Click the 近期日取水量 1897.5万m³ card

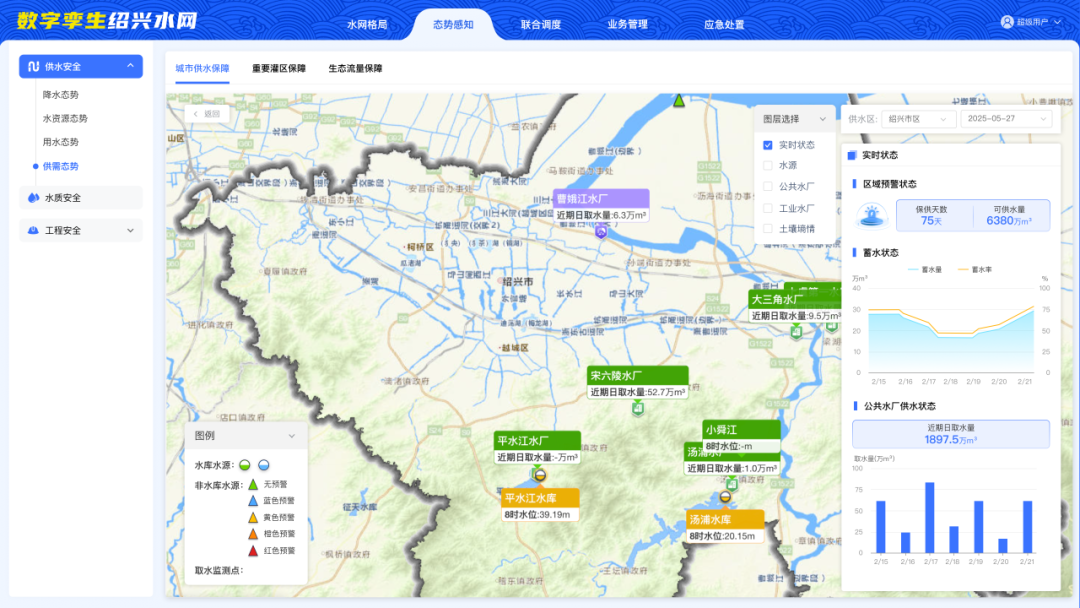coord(951,434)
